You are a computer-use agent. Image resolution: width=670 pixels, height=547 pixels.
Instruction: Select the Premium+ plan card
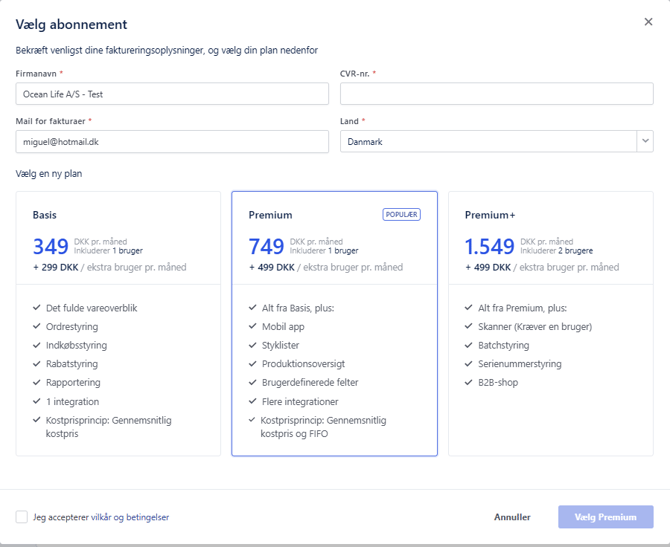(x=550, y=240)
